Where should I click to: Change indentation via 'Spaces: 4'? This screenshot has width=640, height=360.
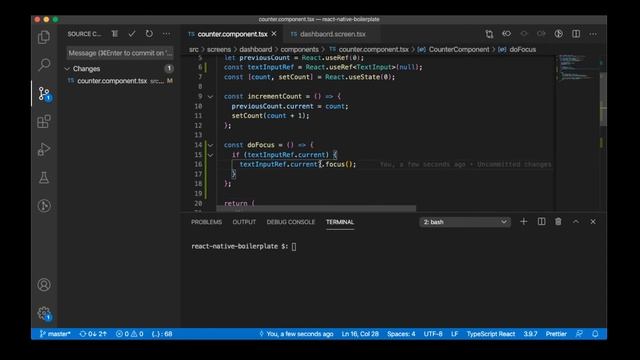point(401,334)
